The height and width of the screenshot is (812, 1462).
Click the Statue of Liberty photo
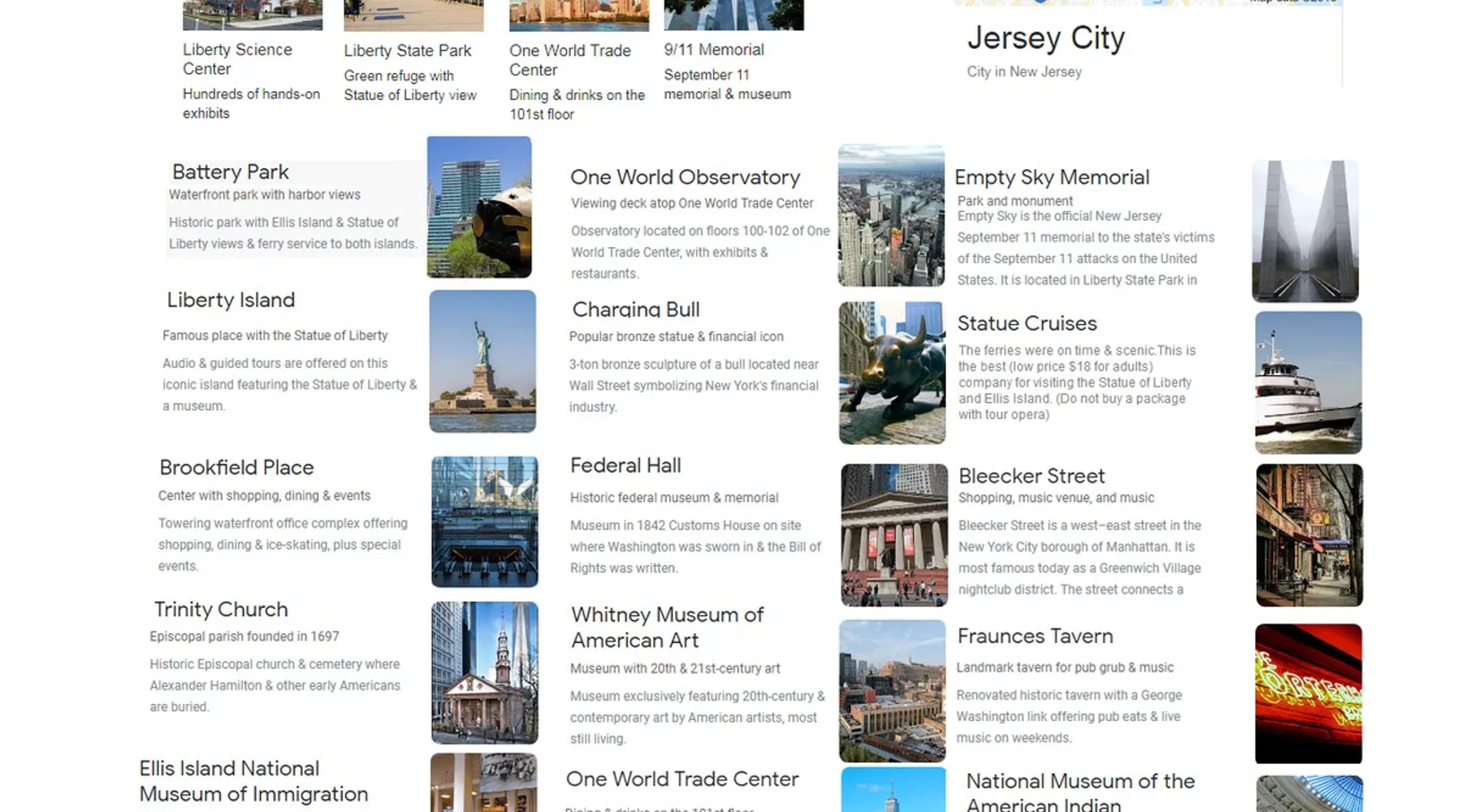[x=482, y=361]
